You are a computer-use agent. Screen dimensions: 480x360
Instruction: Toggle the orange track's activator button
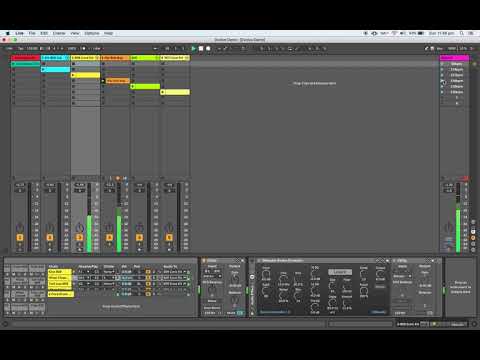point(109,237)
